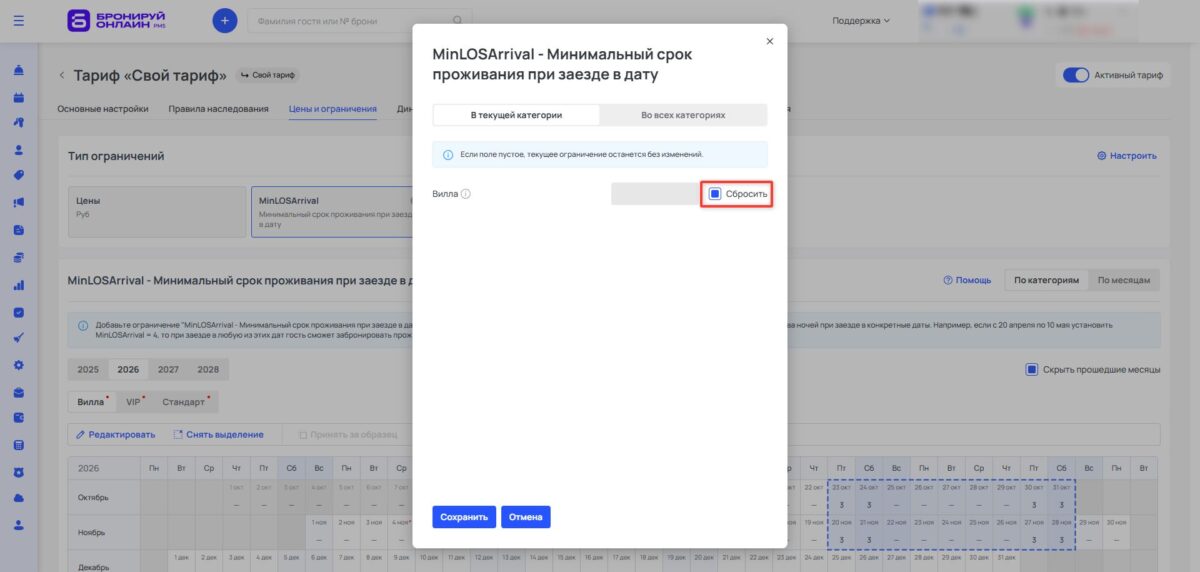1200x572 pixels.
Task: Click the info icon next to Вилла
Action: click(465, 194)
